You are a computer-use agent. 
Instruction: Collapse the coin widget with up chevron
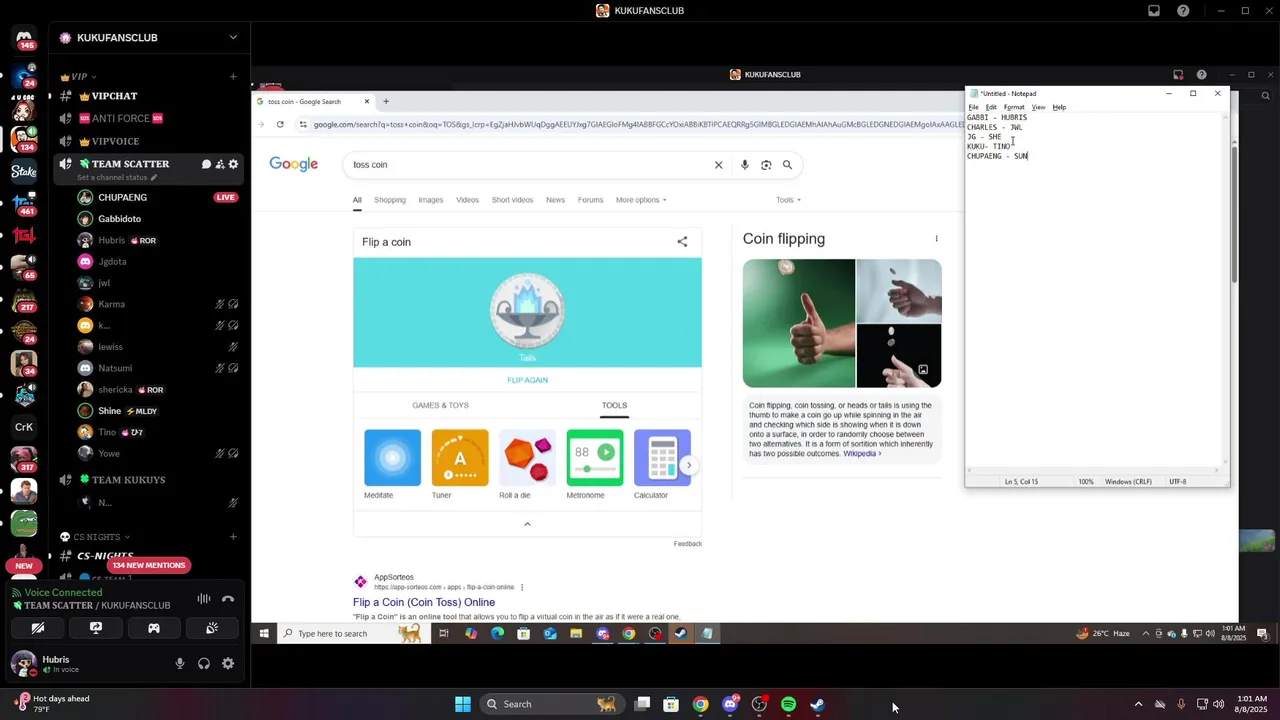coord(527,524)
